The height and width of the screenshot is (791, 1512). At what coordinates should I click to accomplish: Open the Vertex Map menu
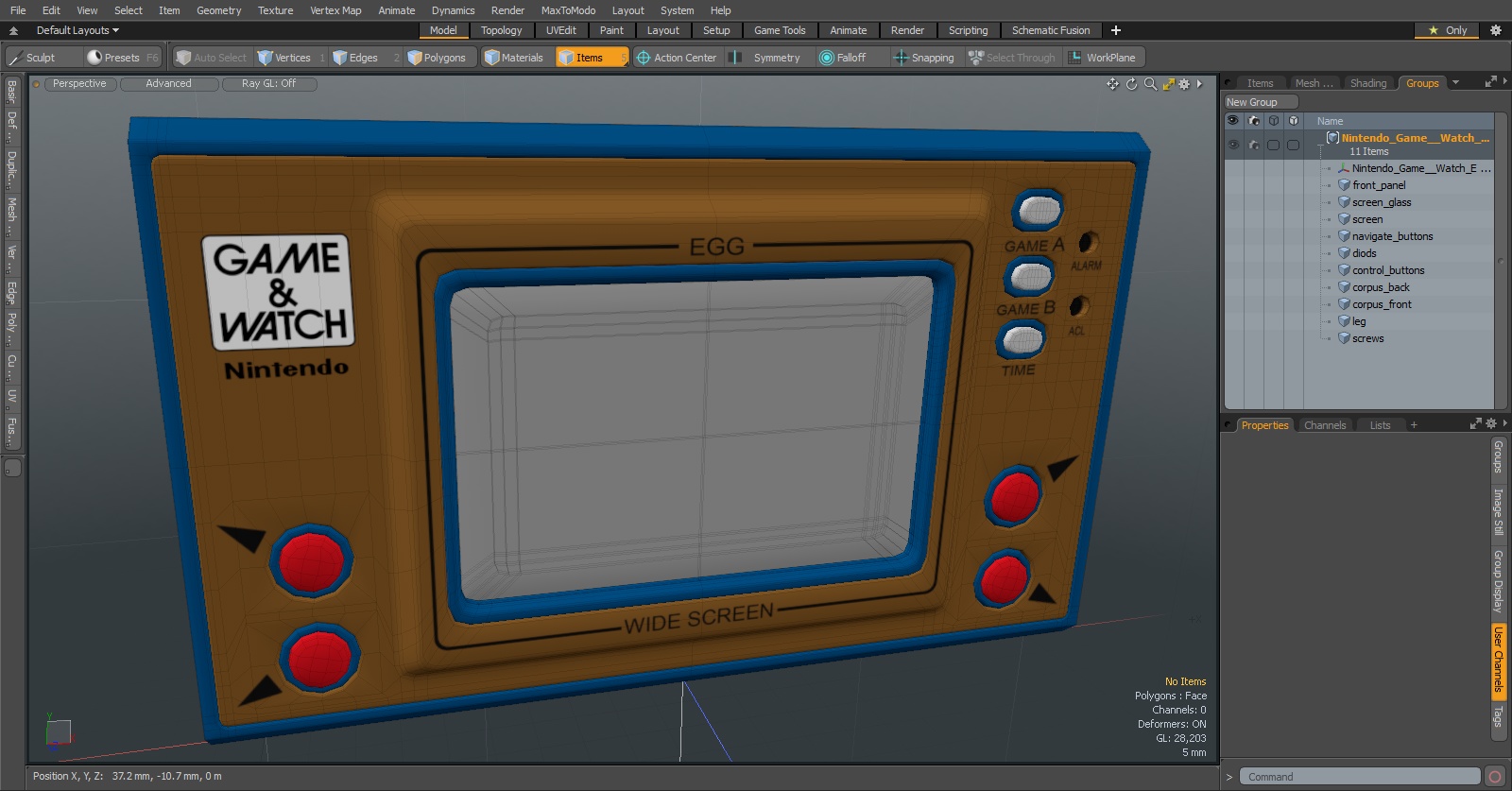point(335,10)
